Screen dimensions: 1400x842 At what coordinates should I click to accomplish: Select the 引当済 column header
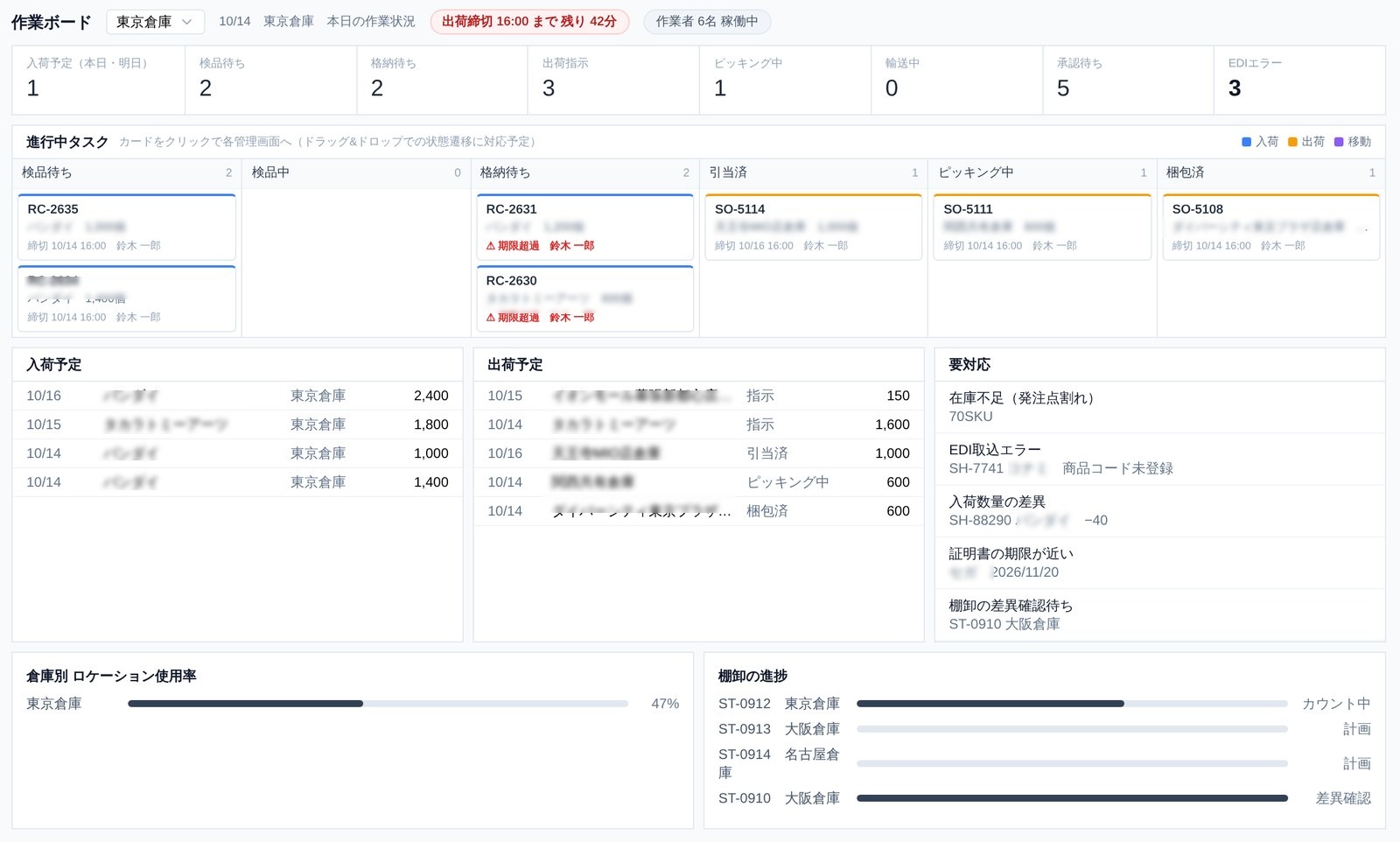tap(814, 172)
